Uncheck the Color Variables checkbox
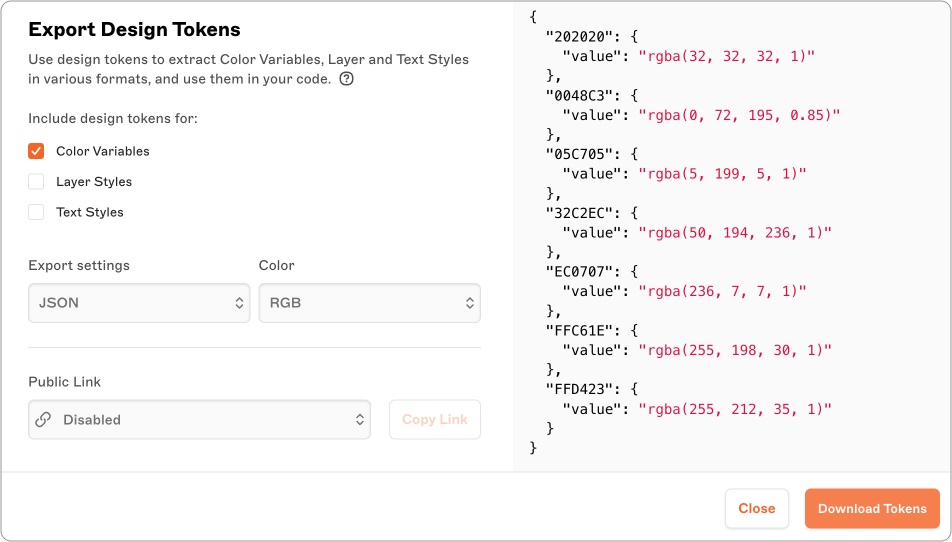Image resolution: width=952 pixels, height=542 pixels. (x=36, y=151)
